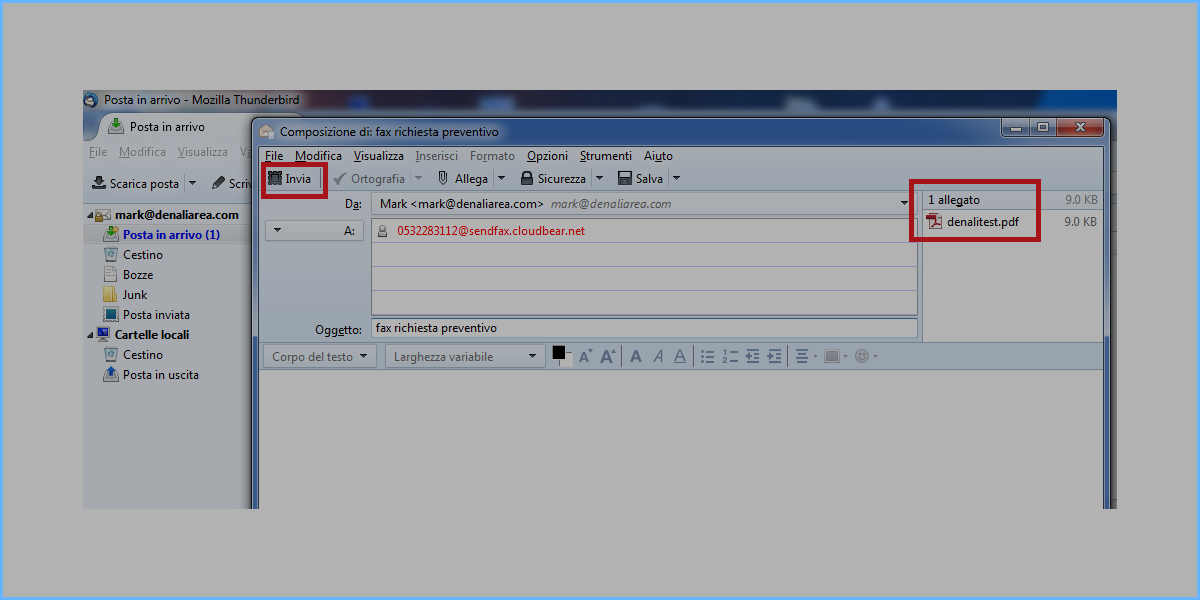Edit the Oggetto subject field

click(644, 328)
